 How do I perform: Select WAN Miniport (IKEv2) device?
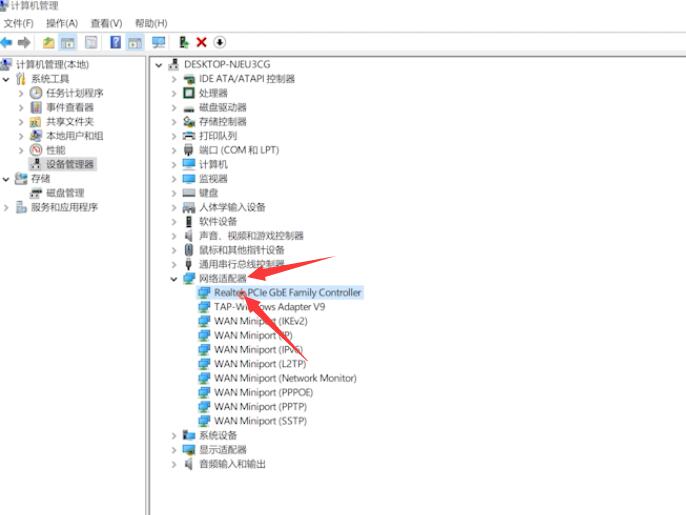[261, 321]
